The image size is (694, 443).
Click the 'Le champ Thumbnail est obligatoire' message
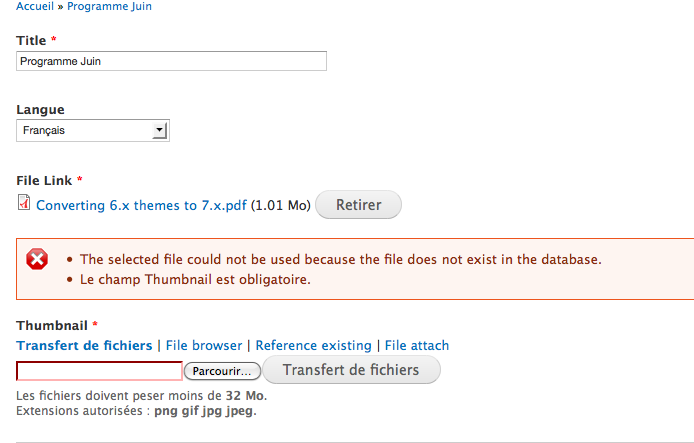tap(195, 279)
